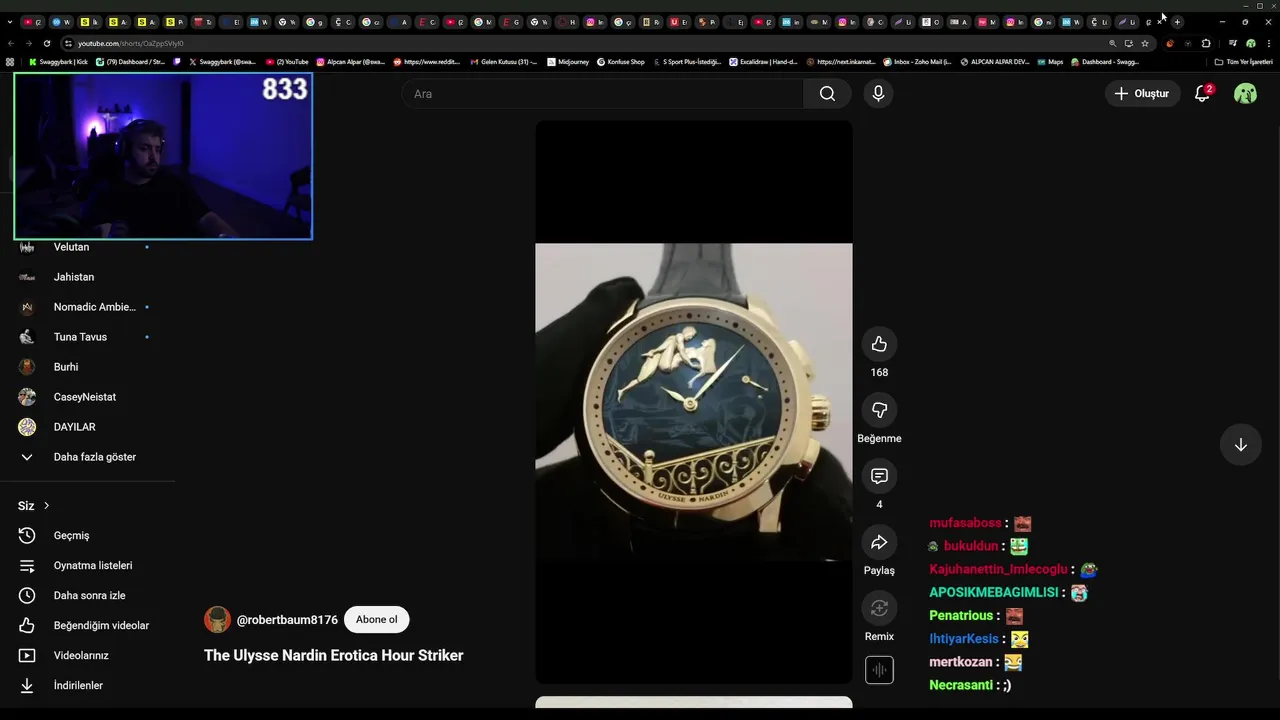This screenshot has width=1280, height=720.
Task: Click the Oluştur create button
Action: tap(1142, 93)
